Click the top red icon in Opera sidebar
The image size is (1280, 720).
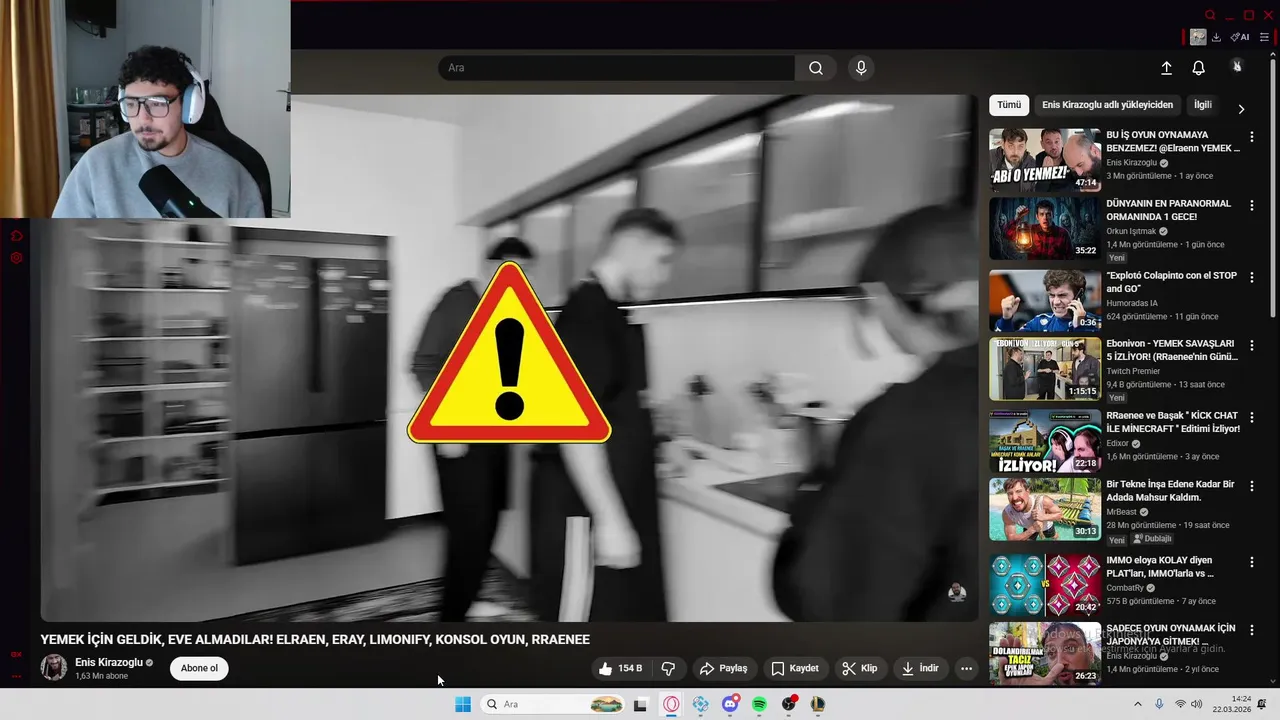click(16, 236)
